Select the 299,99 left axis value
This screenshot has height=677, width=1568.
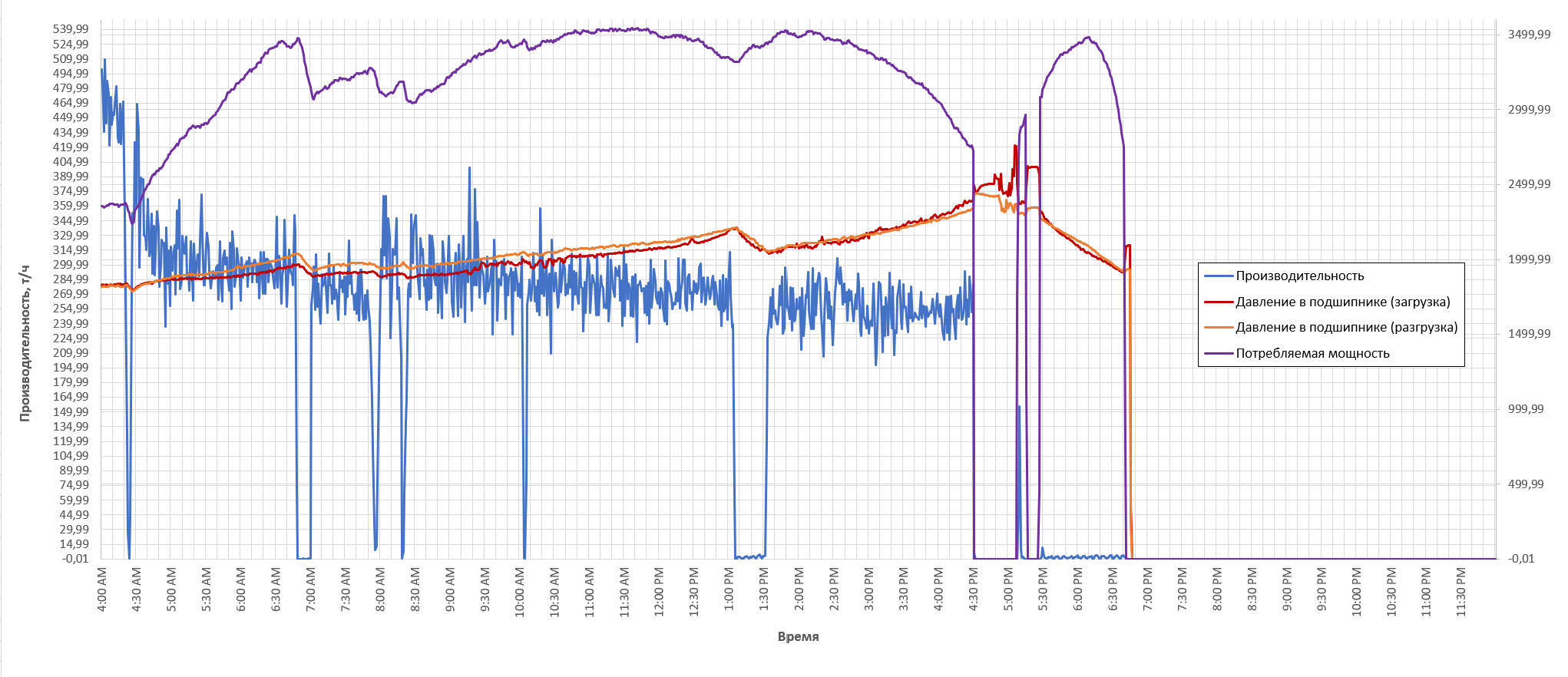pyautogui.click(x=71, y=265)
